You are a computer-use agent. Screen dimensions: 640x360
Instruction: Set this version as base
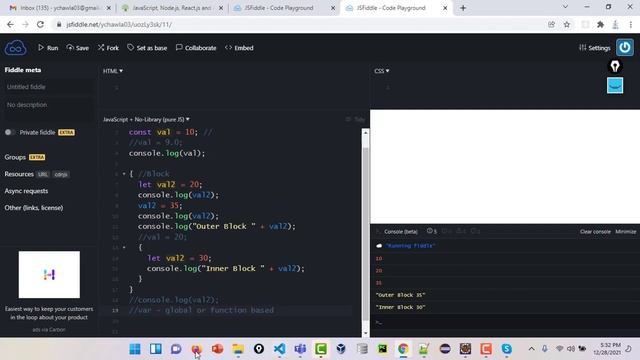(x=147, y=48)
